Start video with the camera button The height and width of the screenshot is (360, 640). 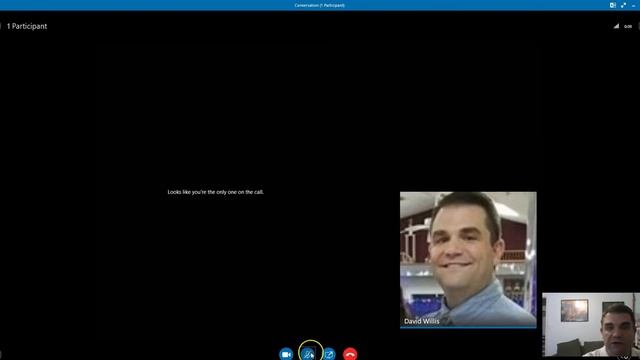(x=286, y=354)
